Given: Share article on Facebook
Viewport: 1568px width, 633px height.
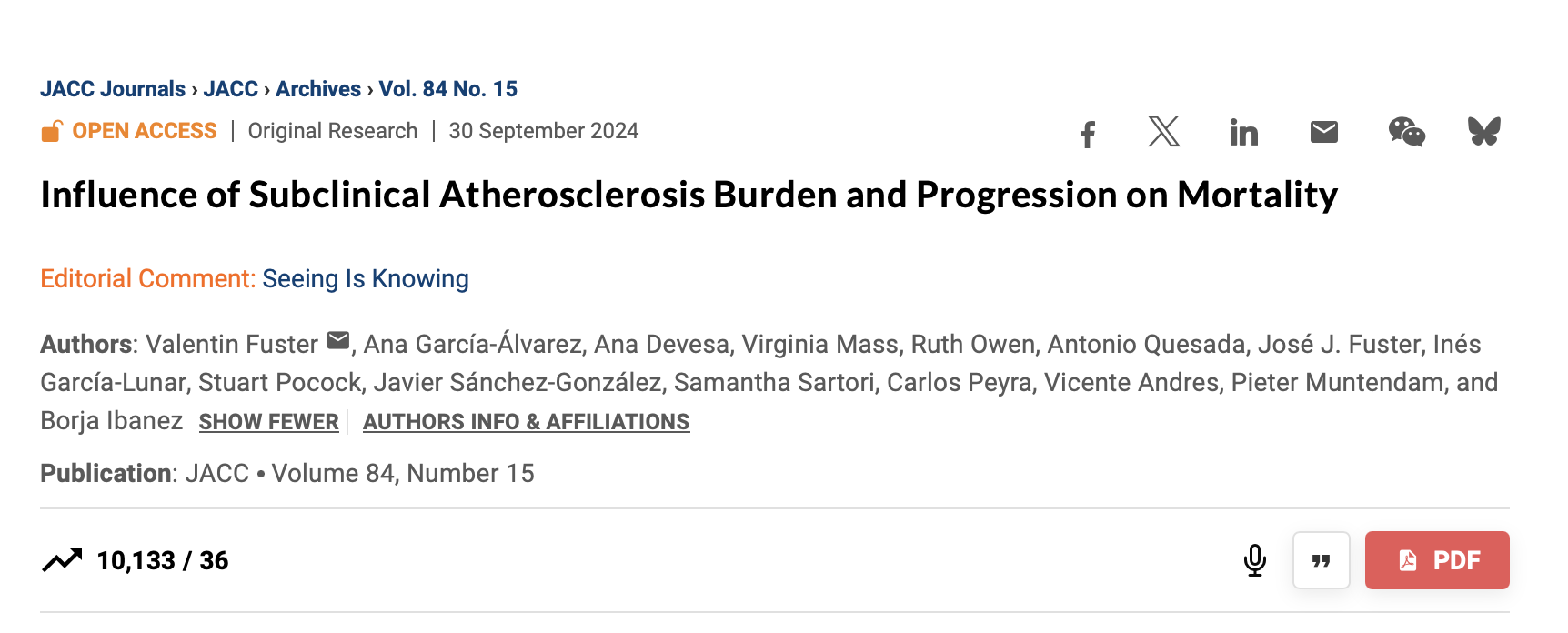Looking at the screenshot, I should coord(1087,134).
